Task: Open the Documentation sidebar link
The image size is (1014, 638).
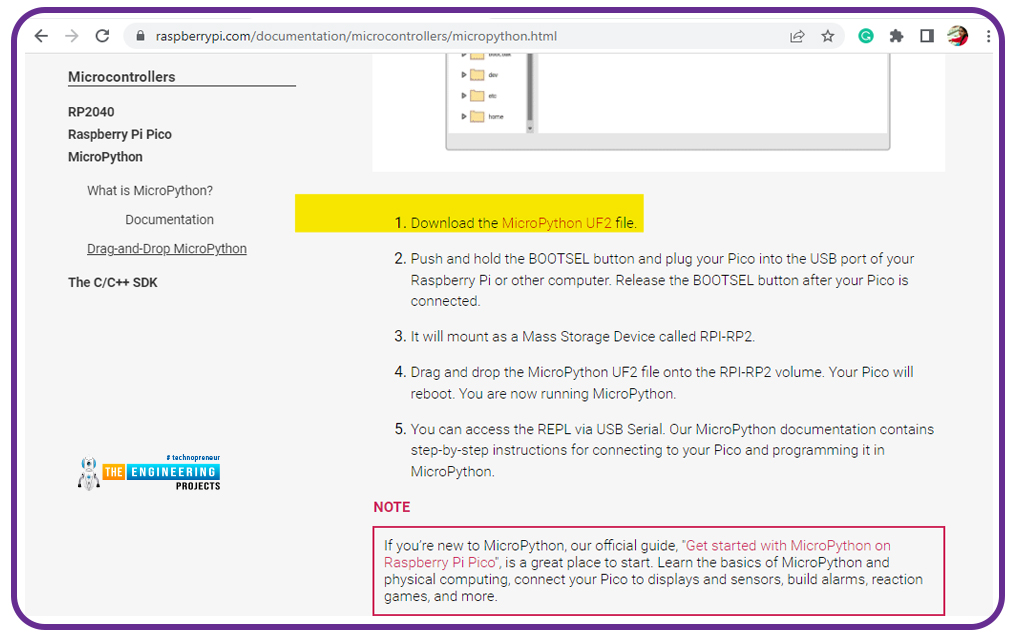Action: pos(169,220)
